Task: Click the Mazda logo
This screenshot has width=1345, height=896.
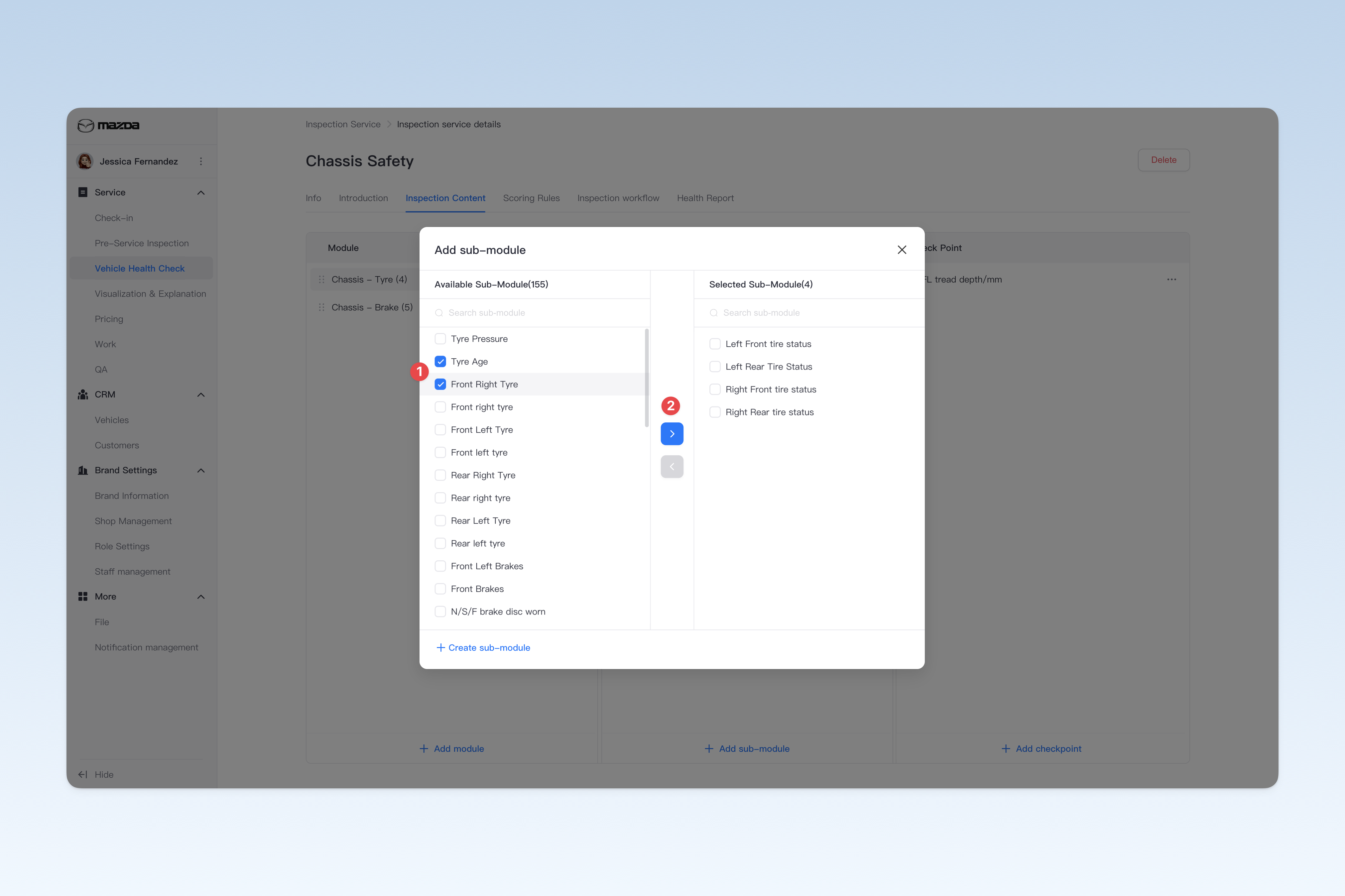Action: coord(109,125)
